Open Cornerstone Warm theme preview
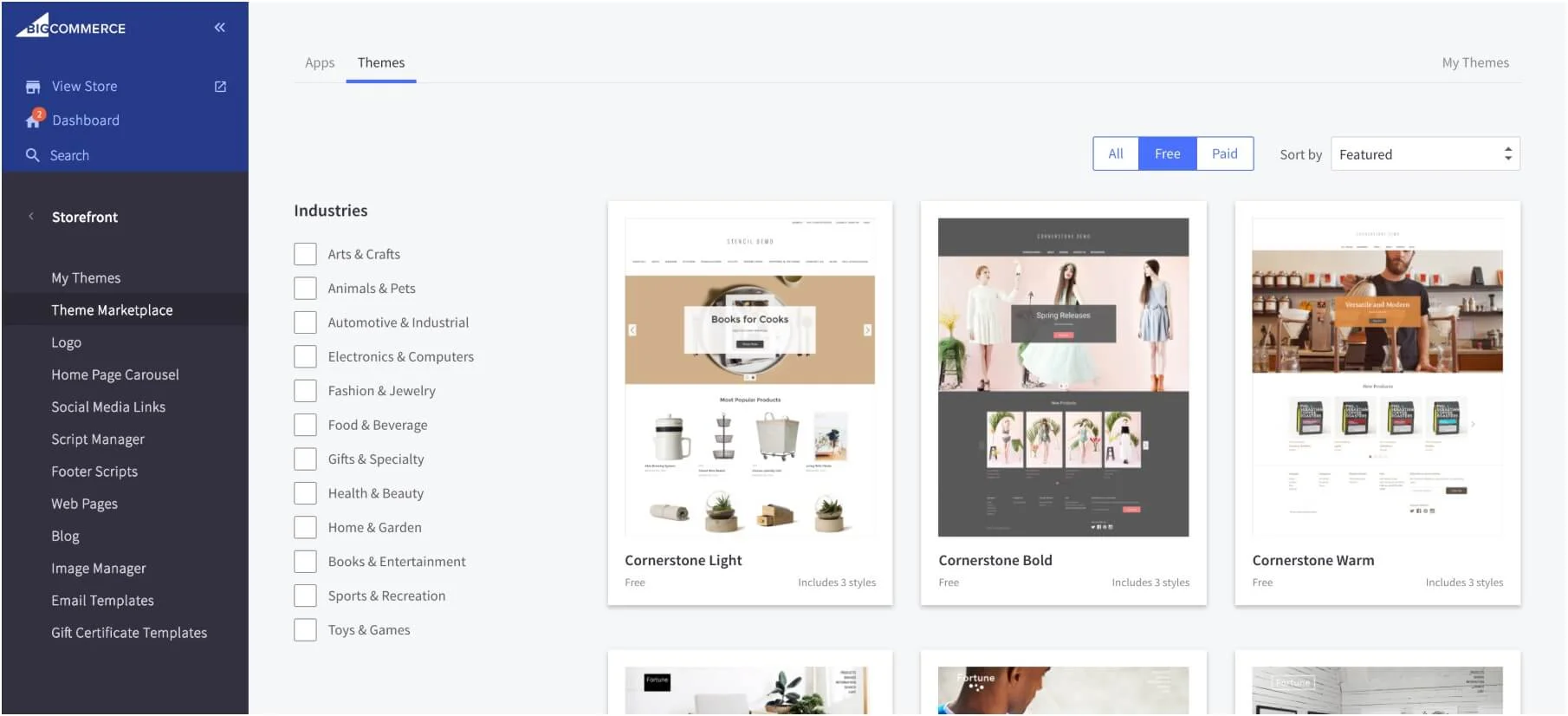The height and width of the screenshot is (716, 1568). click(x=1377, y=377)
